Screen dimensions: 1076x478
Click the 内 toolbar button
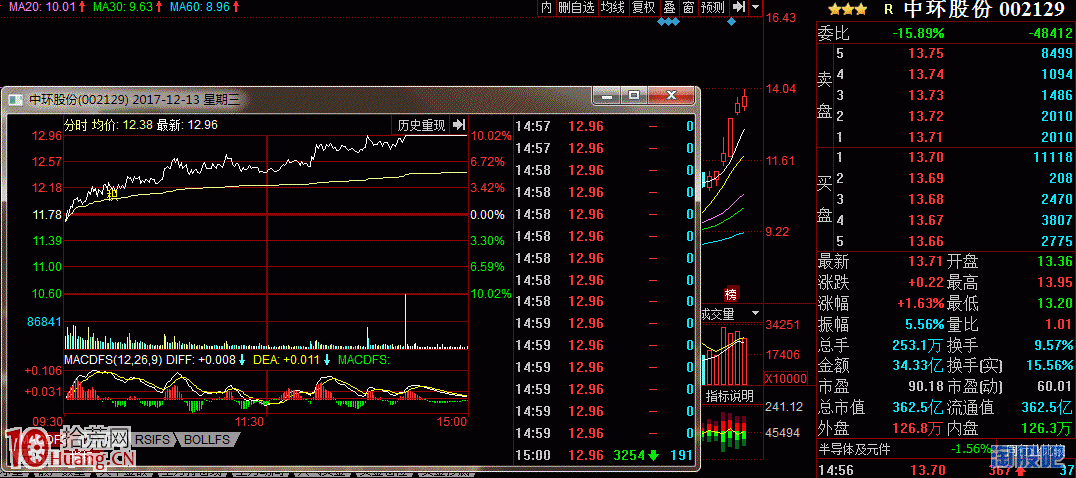(546, 8)
